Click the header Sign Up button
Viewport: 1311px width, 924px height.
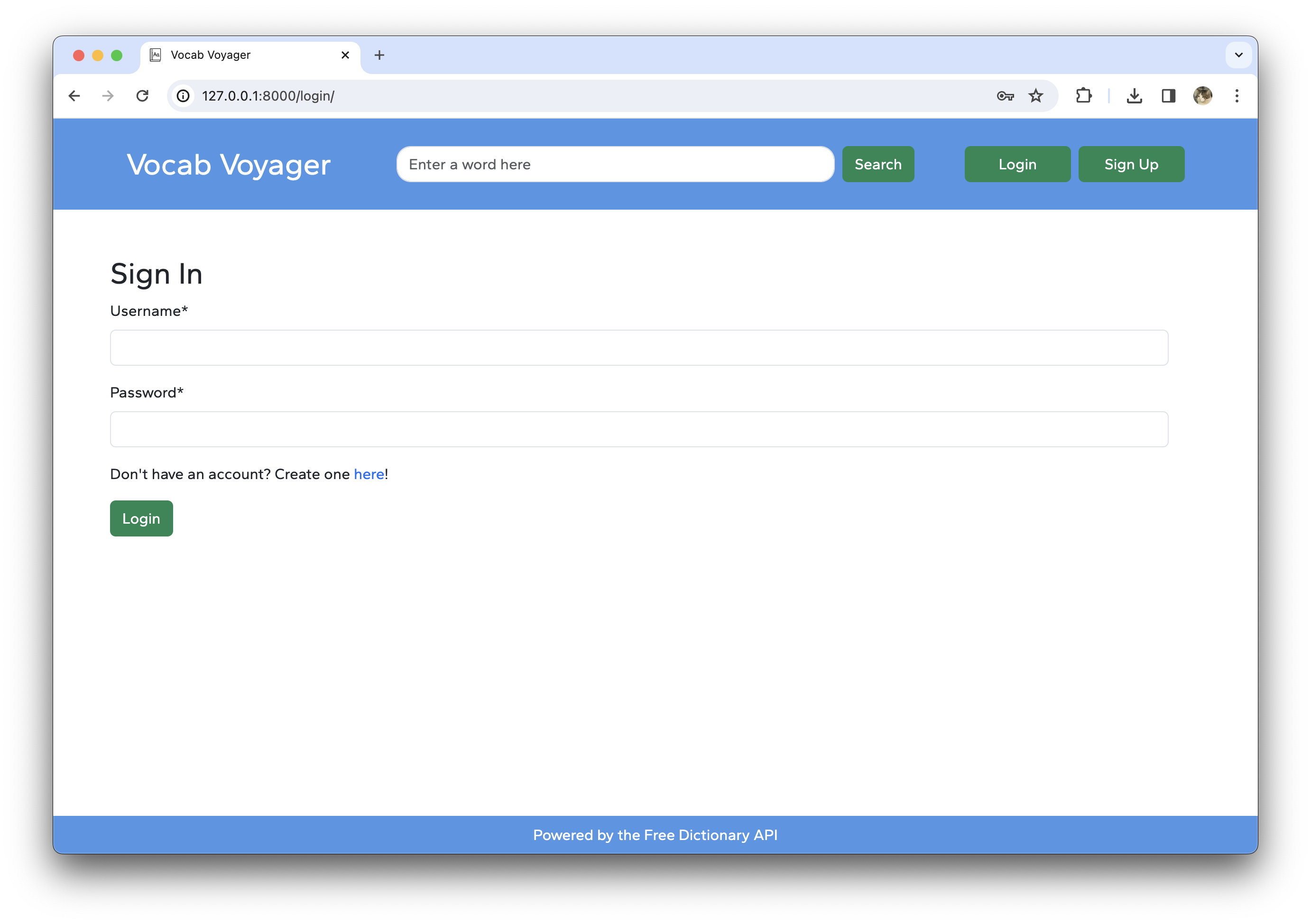click(x=1131, y=165)
